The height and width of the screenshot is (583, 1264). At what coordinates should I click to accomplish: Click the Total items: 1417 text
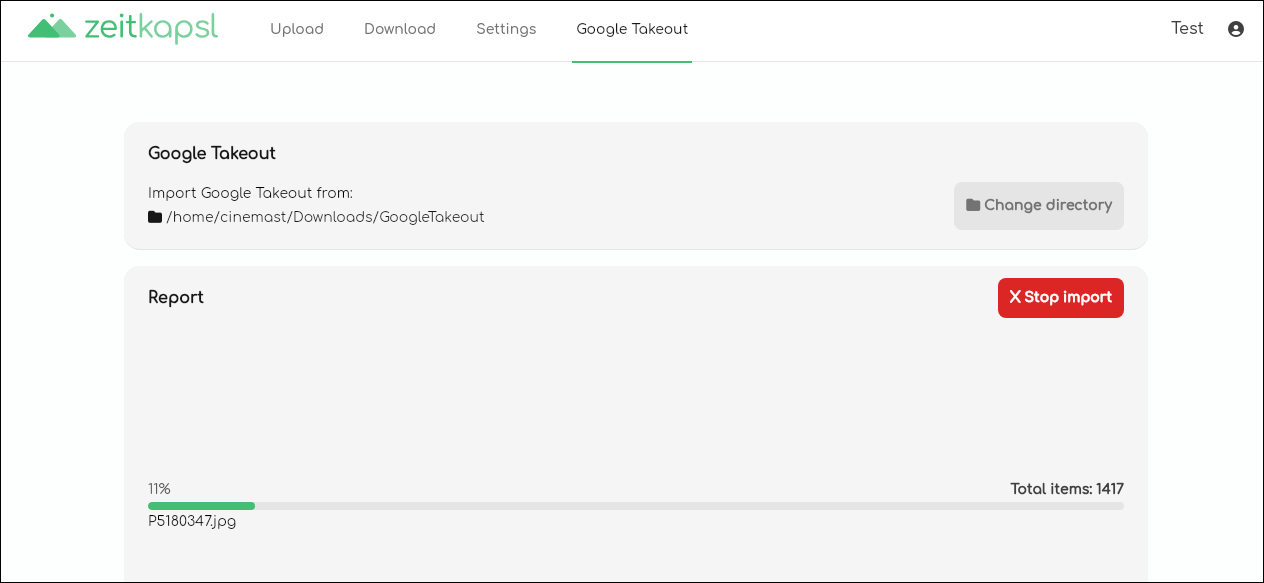coord(1067,489)
